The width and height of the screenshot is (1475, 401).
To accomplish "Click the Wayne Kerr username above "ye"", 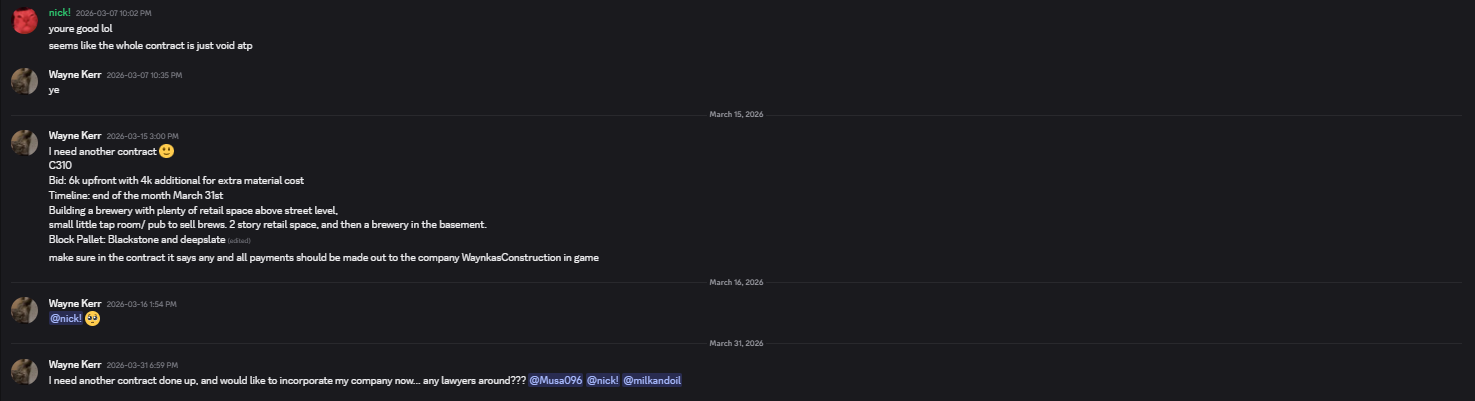I will pos(75,75).
